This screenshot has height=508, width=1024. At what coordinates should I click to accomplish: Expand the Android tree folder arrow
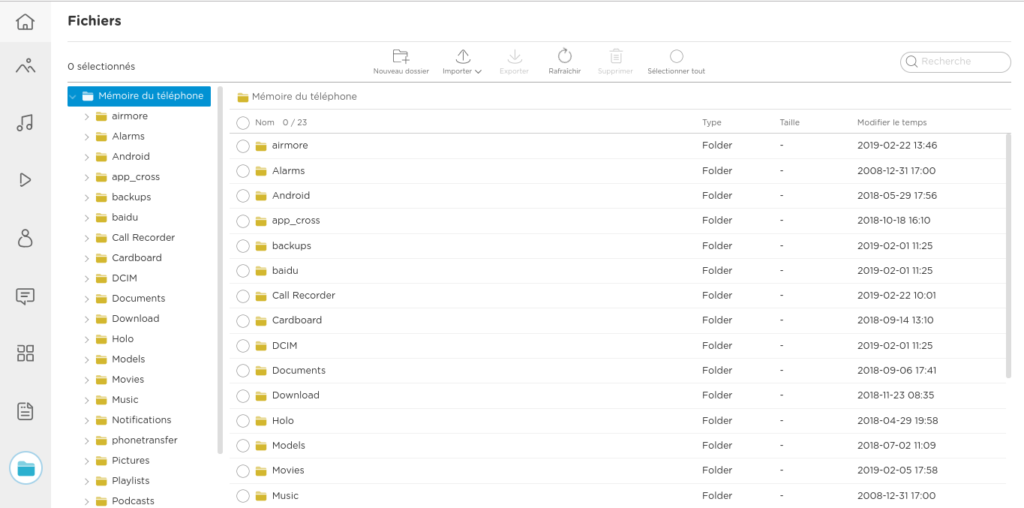click(86, 157)
